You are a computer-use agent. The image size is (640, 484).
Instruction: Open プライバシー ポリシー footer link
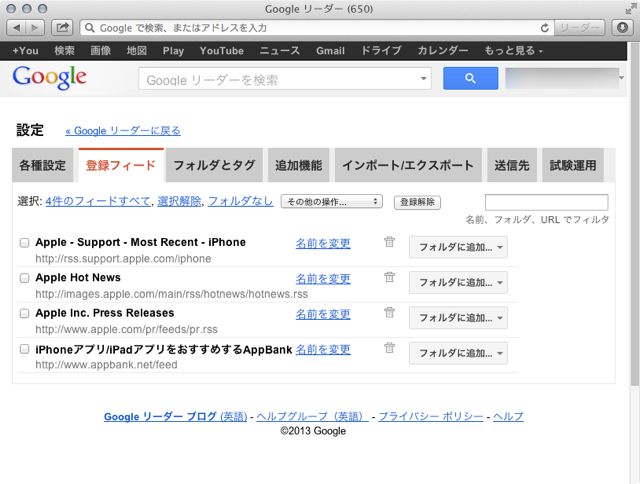point(431,416)
